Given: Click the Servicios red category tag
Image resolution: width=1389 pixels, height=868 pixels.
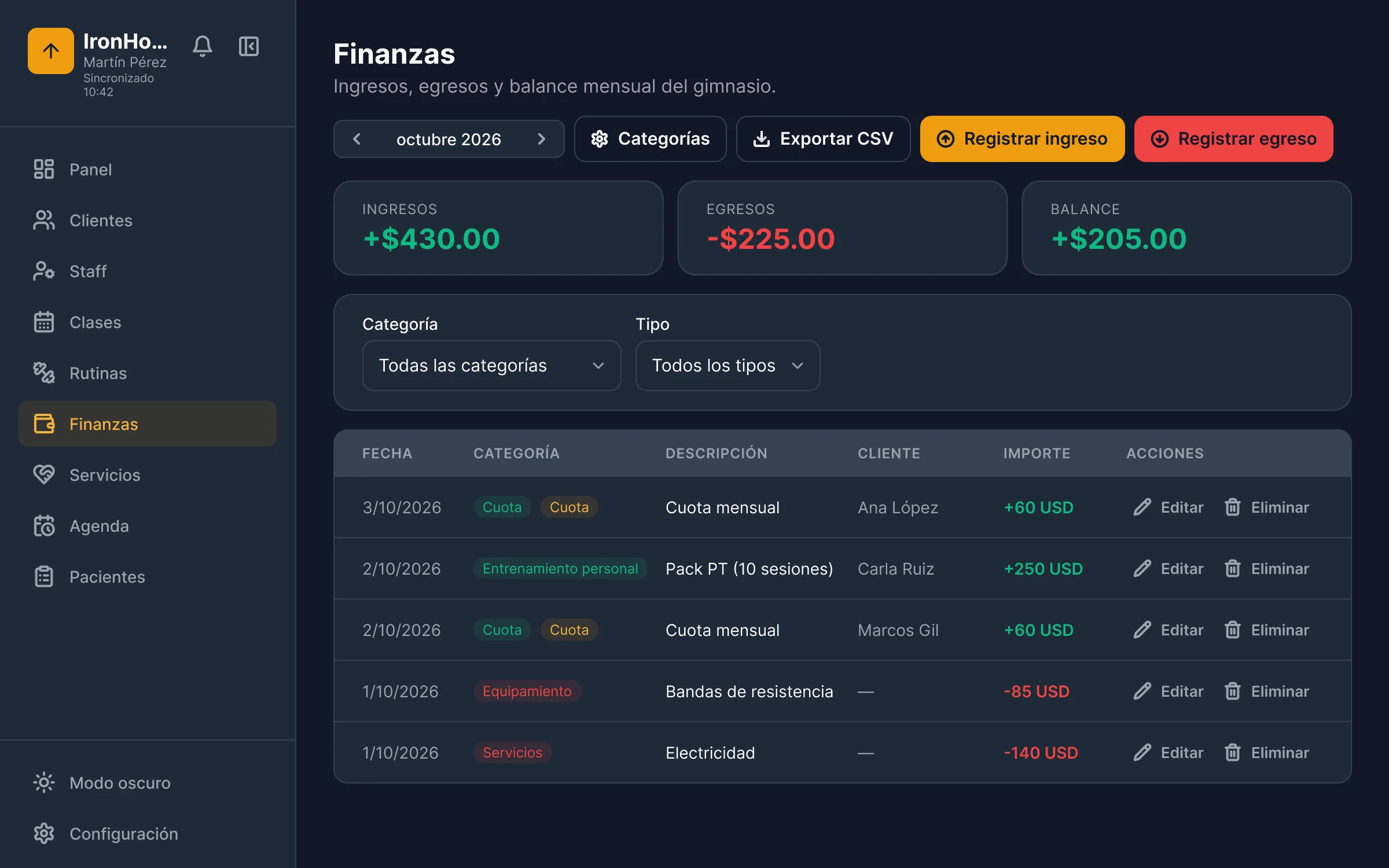Looking at the screenshot, I should (x=512, y=753).
